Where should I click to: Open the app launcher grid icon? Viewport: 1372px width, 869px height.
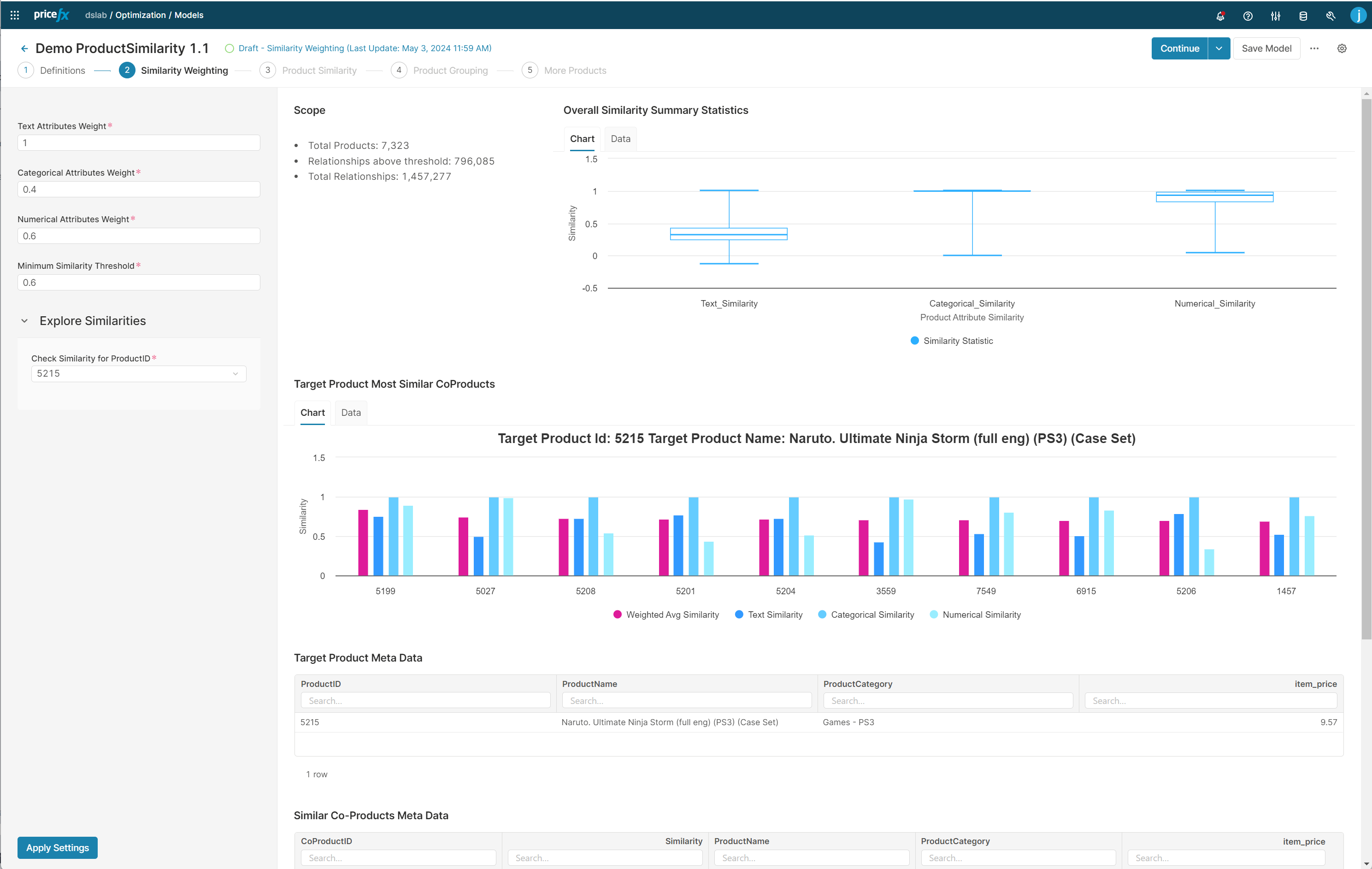pos(15,15)
